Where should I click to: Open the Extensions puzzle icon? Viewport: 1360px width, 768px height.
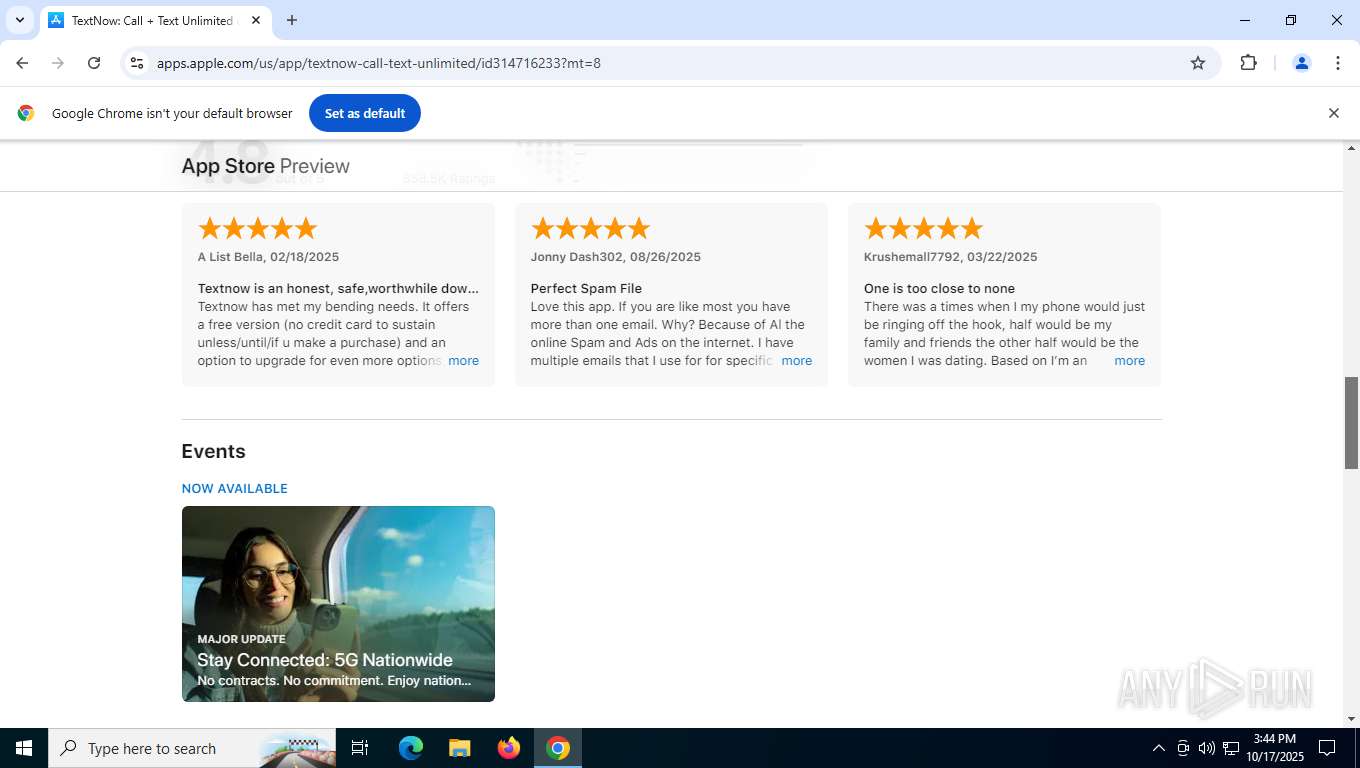pos(1248,63)
